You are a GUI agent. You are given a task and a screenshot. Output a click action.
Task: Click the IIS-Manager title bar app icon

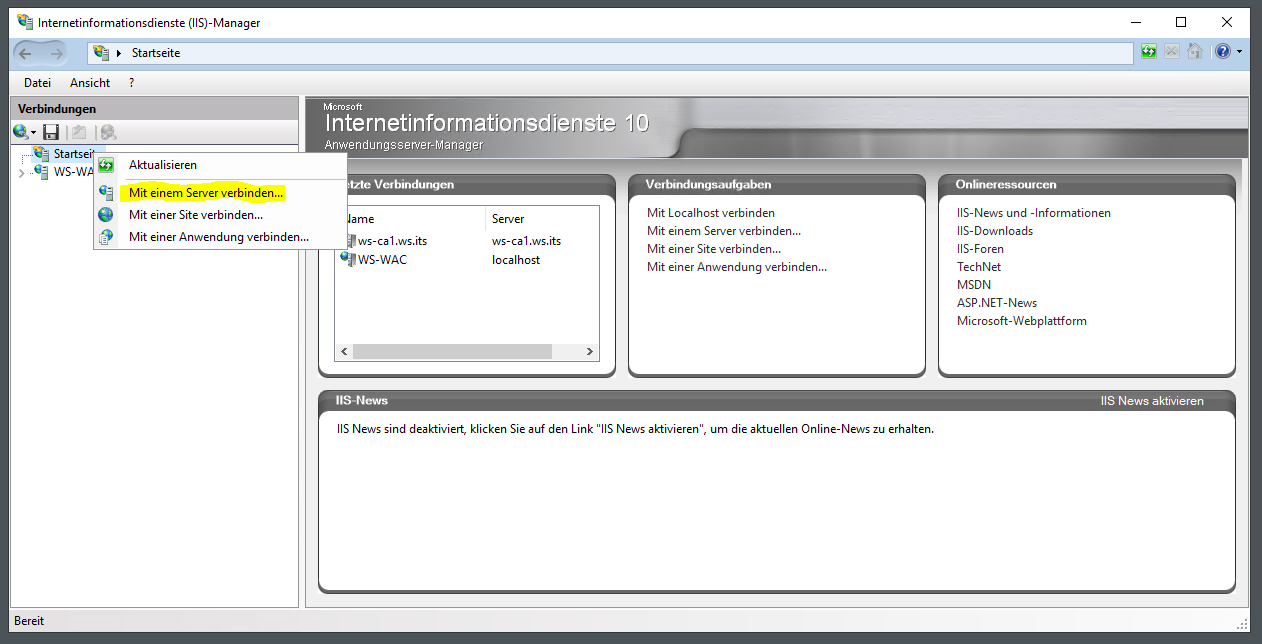(24, 22)
